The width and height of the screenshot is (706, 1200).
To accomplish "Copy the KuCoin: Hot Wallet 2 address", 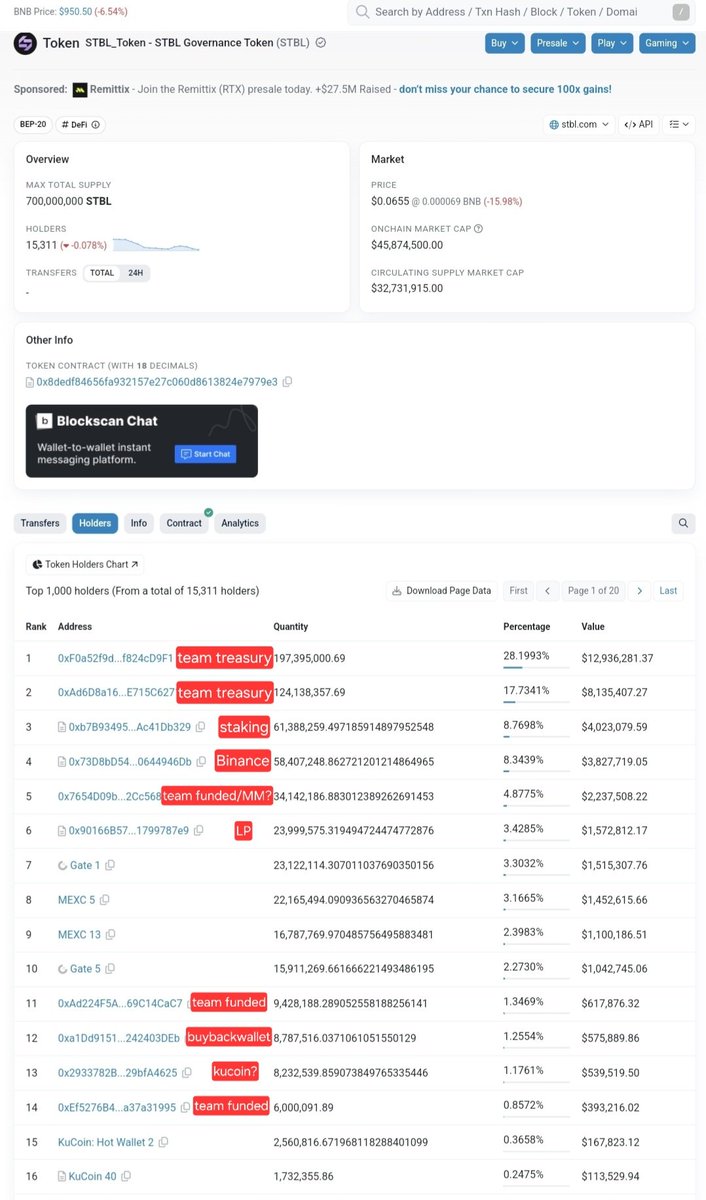I will pyautogui.click(x=163, y=1142).
